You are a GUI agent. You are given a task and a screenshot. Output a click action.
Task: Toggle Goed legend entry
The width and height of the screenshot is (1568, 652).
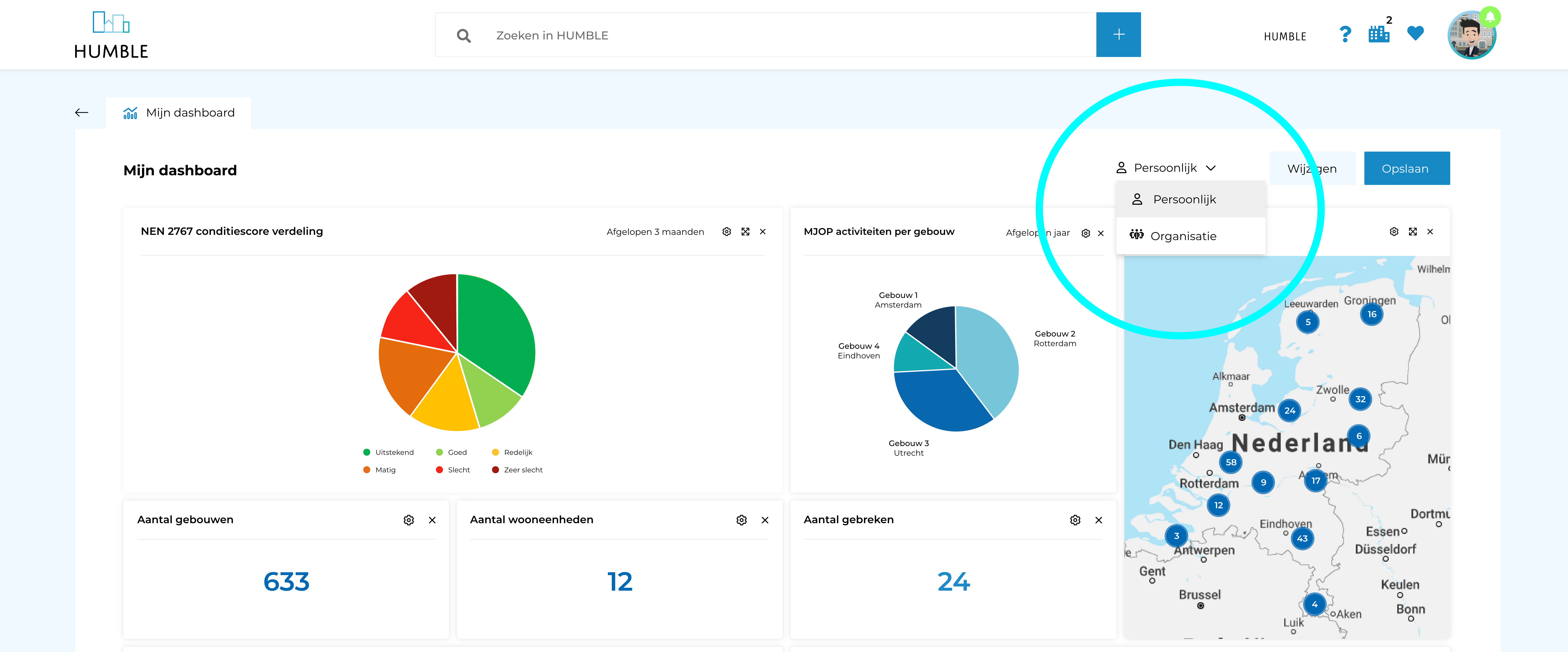click(451, 452)
